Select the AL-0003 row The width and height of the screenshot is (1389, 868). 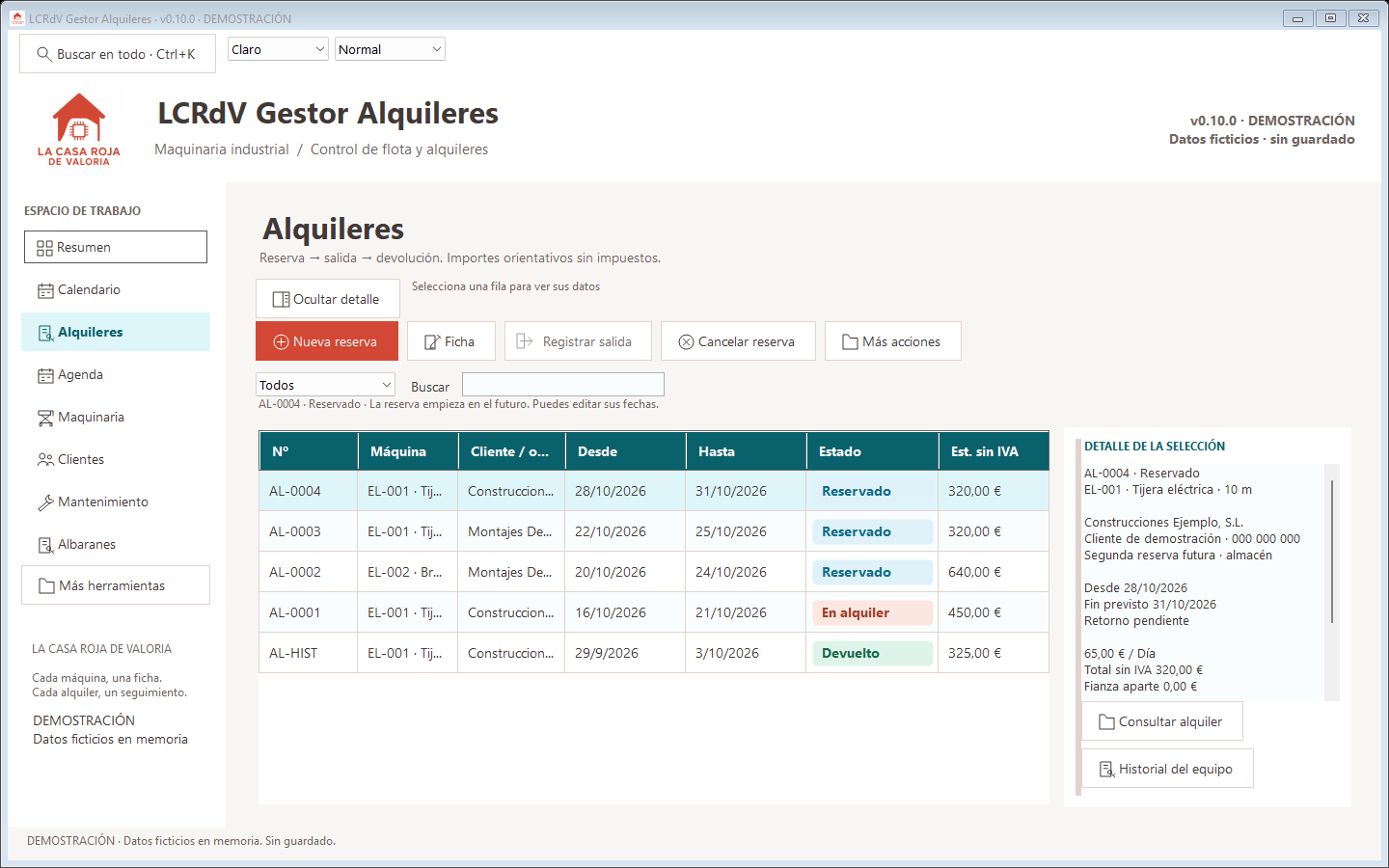click(654, 531)
